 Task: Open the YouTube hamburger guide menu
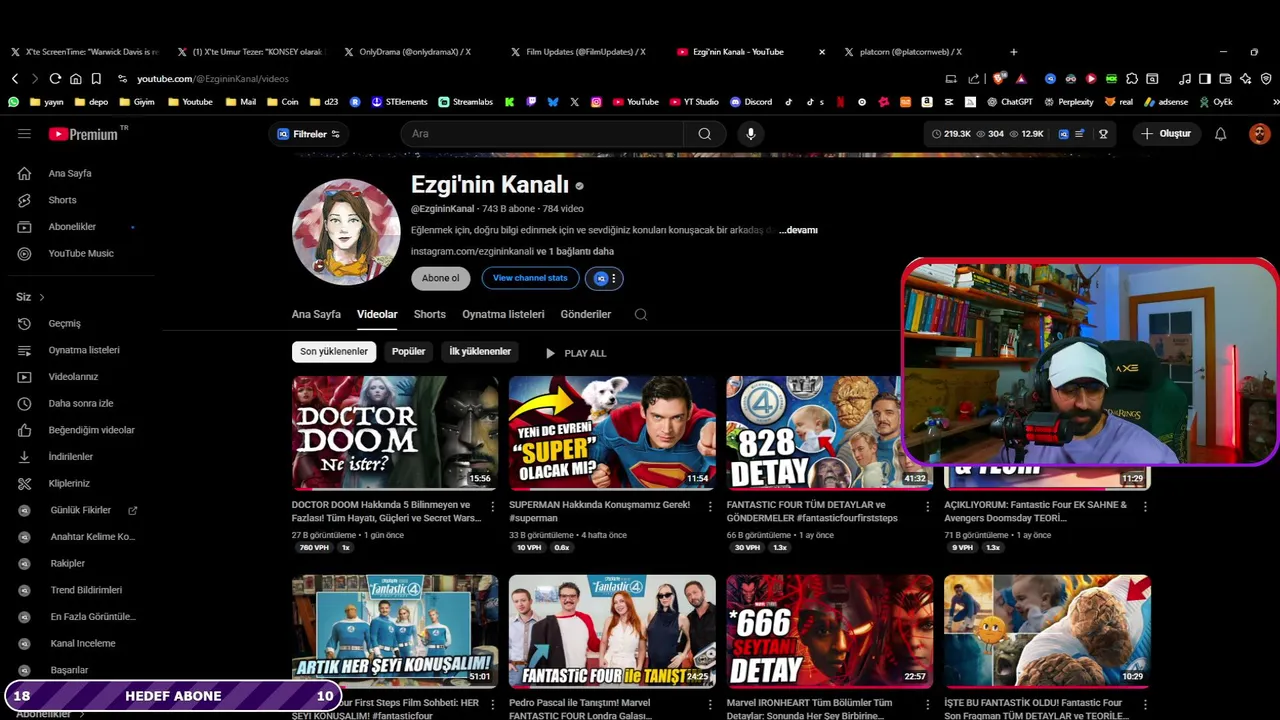(24, 134)
